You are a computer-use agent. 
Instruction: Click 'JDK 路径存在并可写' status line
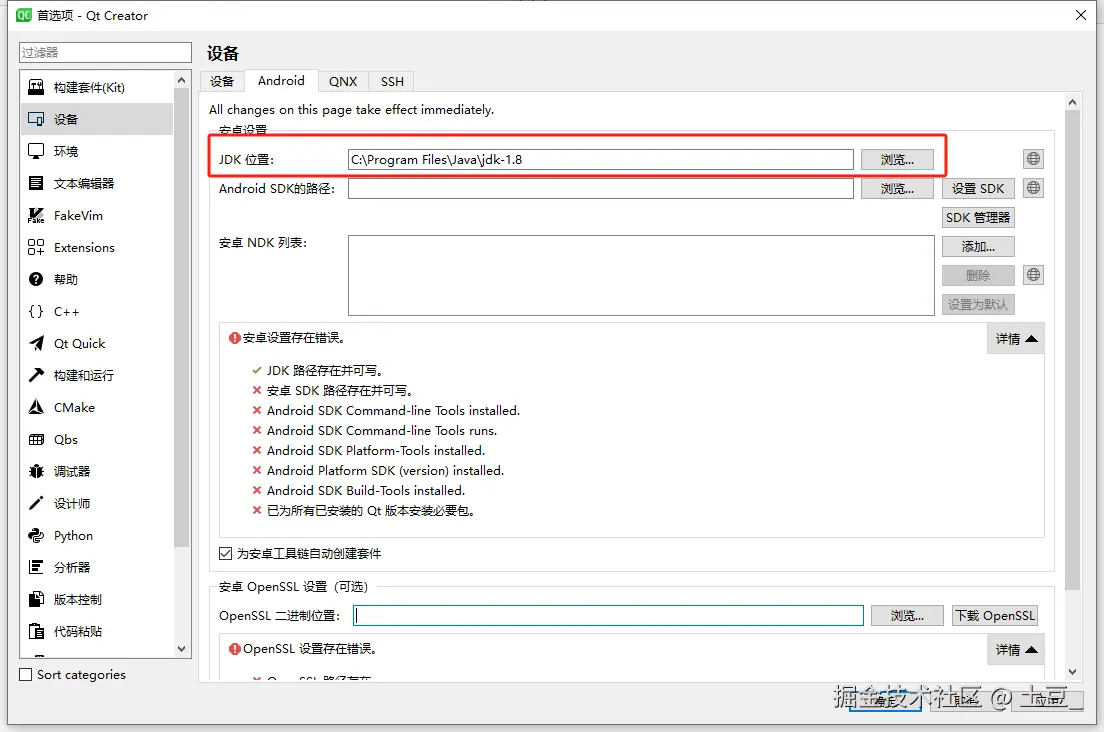coord(324,371)
